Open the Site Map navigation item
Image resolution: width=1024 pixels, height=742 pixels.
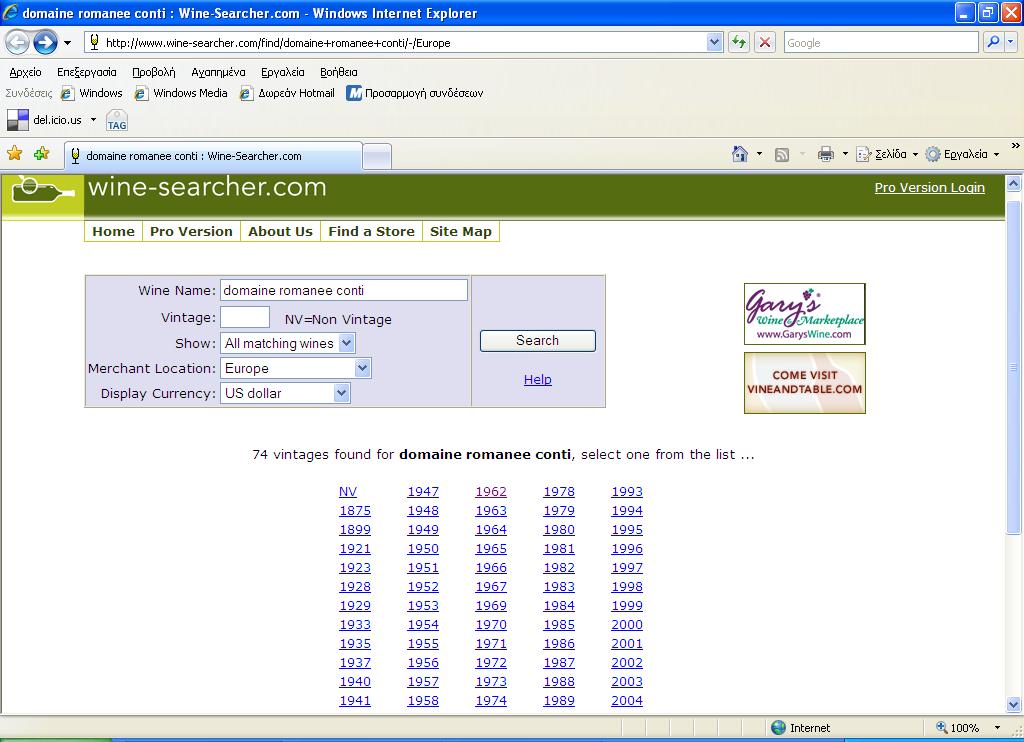(461, 231)
